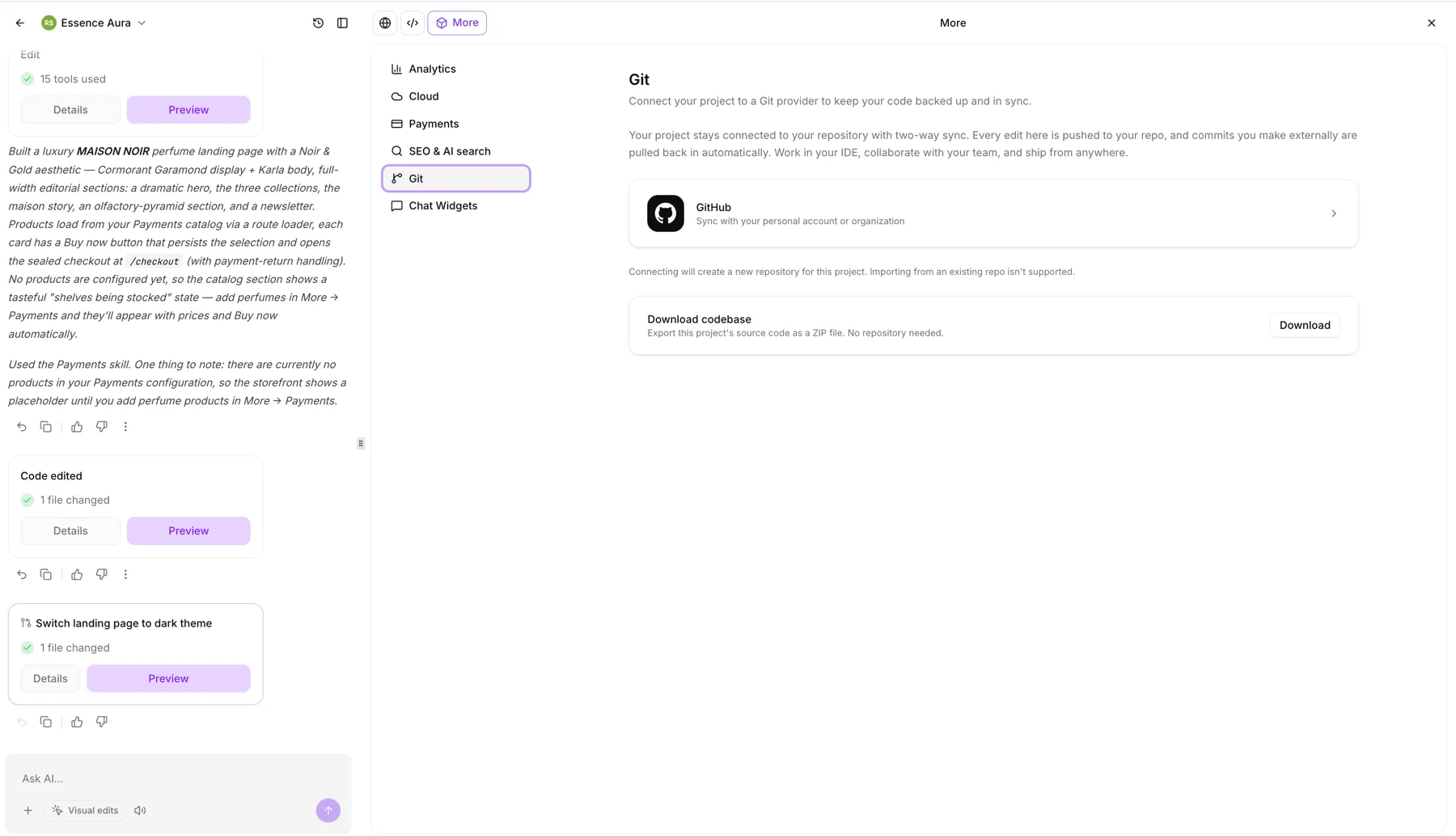Copy the MAISON NOIR response text
1456x836 pixels.
pos(46,427)
